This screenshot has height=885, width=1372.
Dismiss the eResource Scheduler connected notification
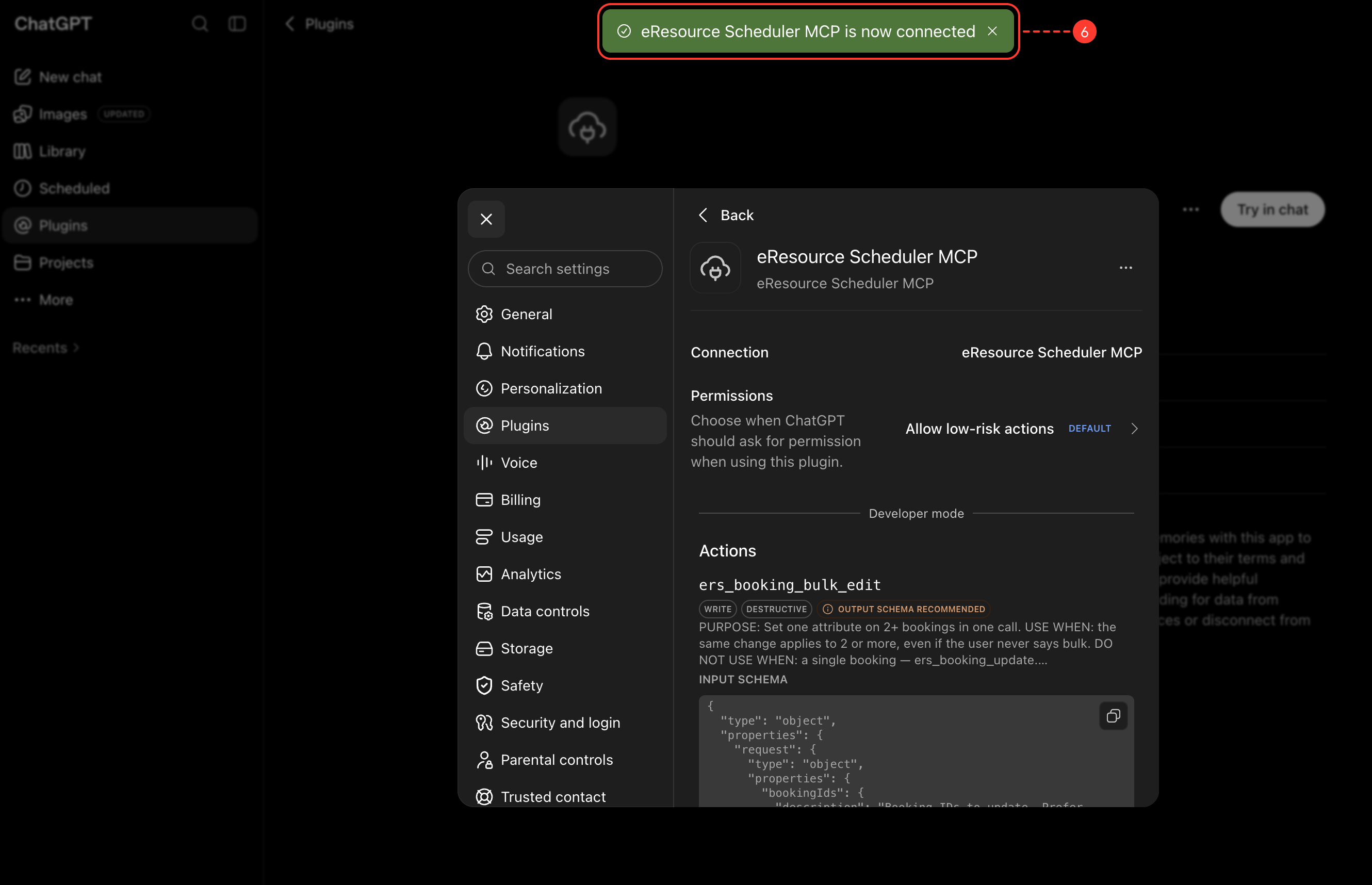tap(992, 31)
